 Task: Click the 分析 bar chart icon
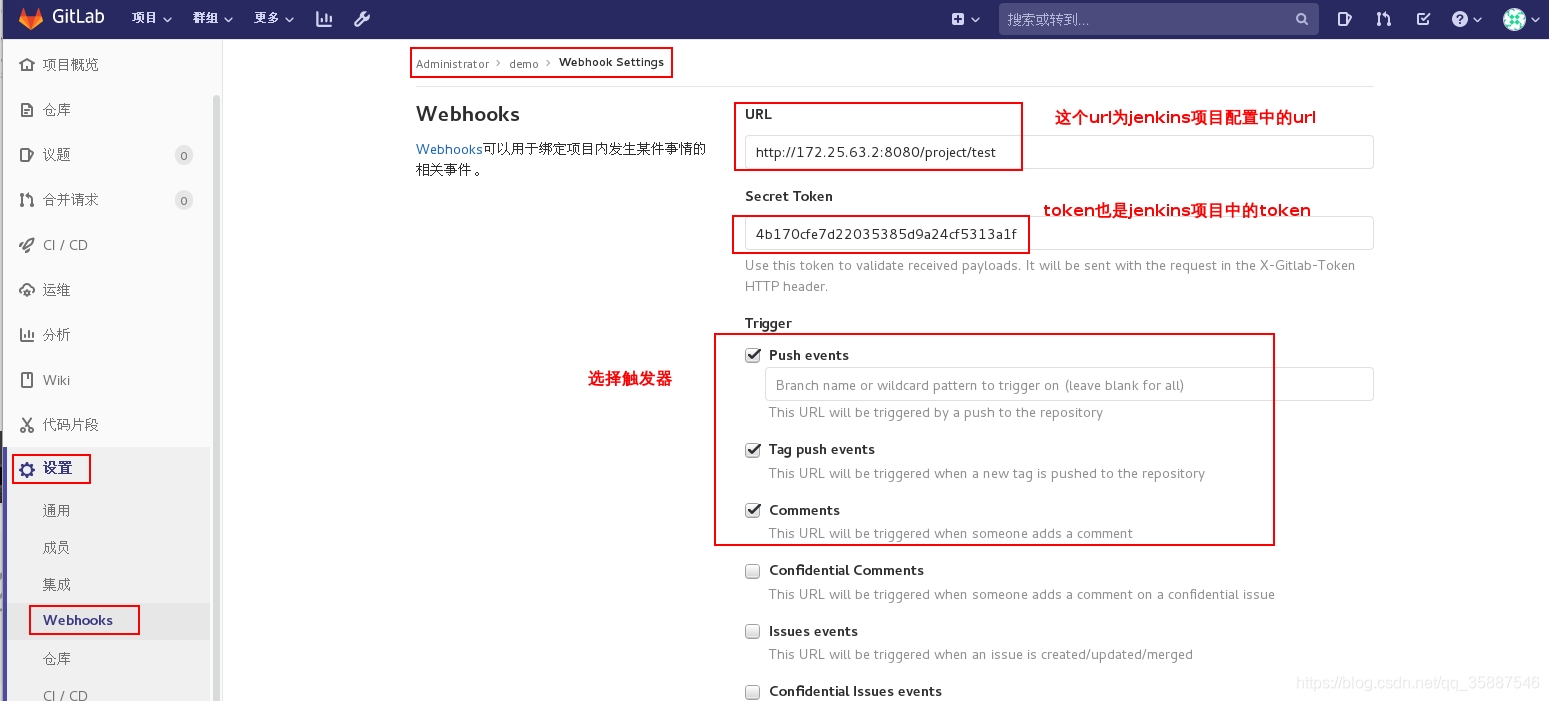(x=27, y=335)
